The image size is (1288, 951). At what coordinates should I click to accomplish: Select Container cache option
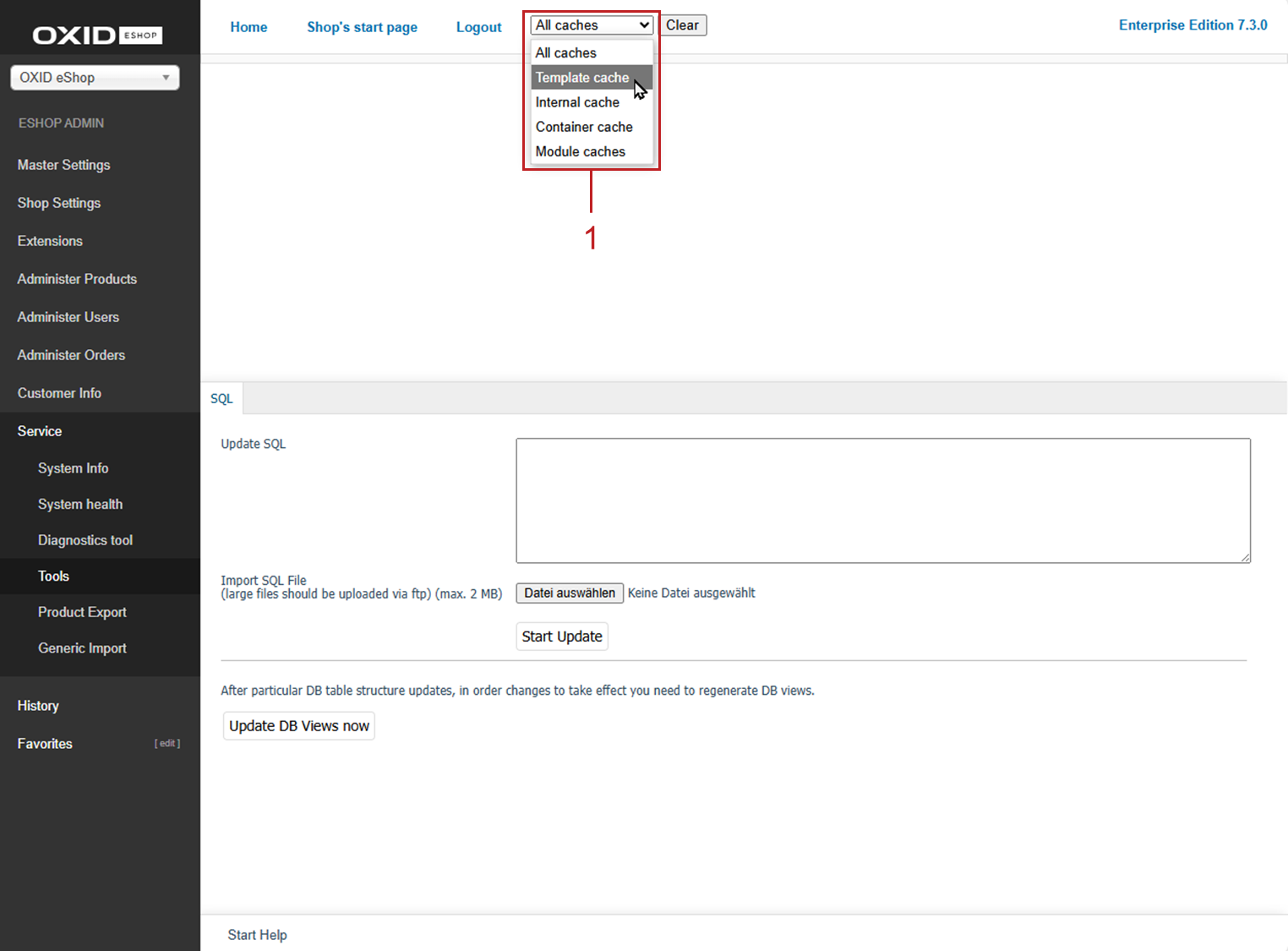[x=584, y=127]
